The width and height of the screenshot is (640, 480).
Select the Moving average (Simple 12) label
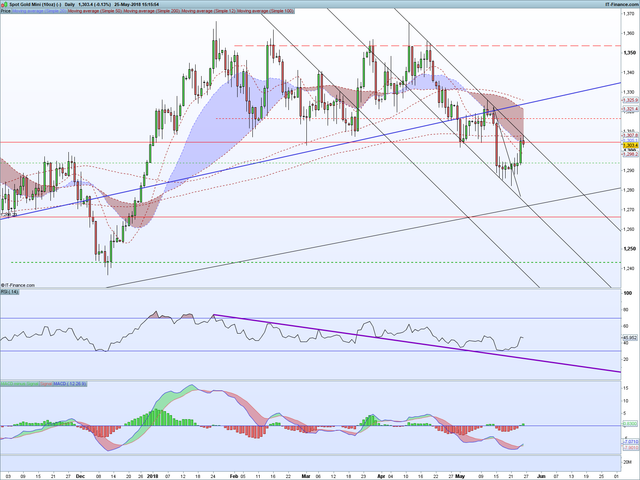tap(209, 11)
